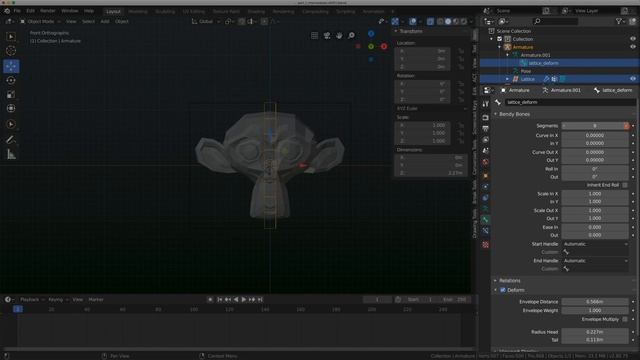Click the outliner search field
The width and height of the screenshot is (640, 360).
pos(556,21)
